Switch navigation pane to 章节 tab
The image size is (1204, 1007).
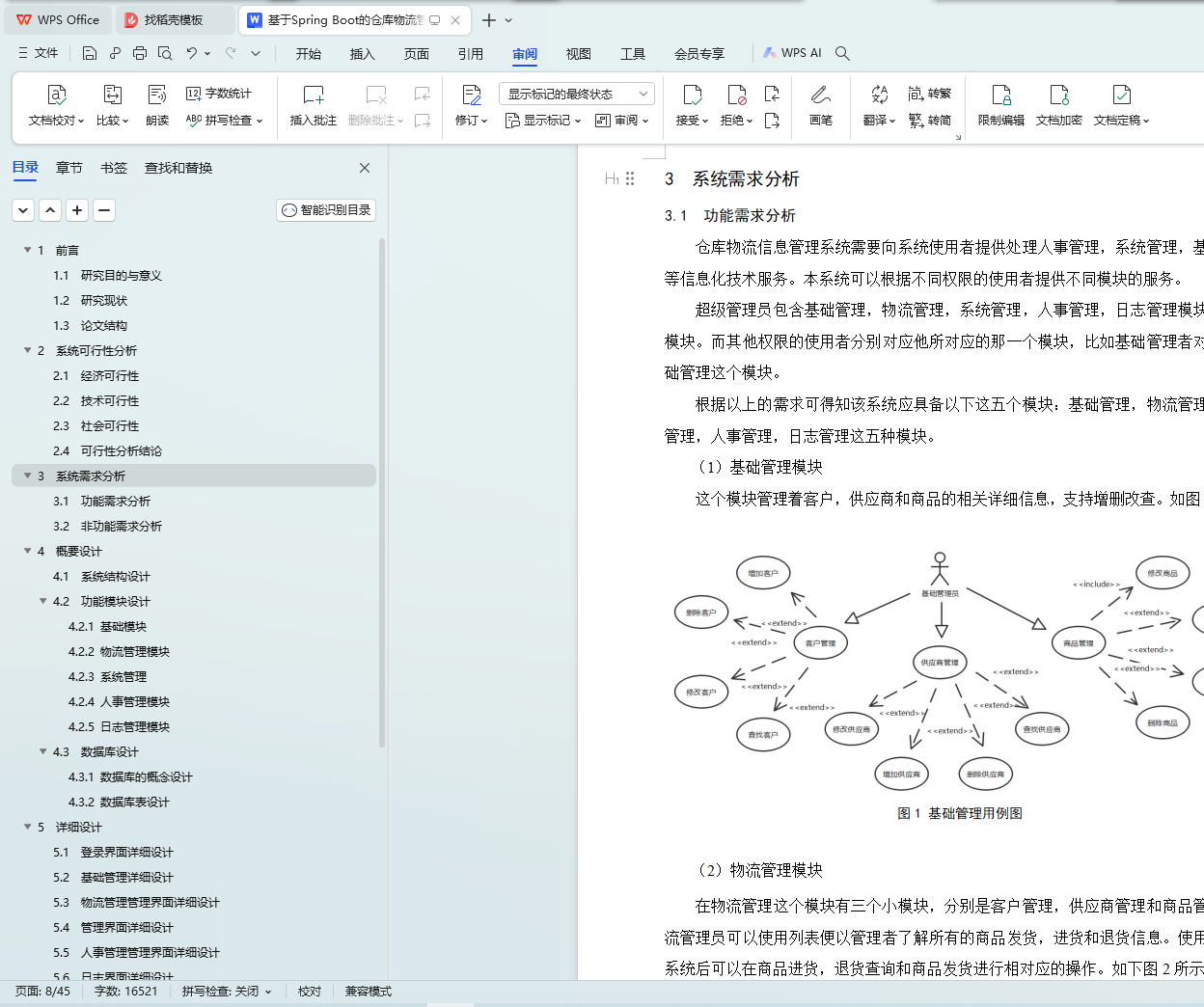coord(69,168)
